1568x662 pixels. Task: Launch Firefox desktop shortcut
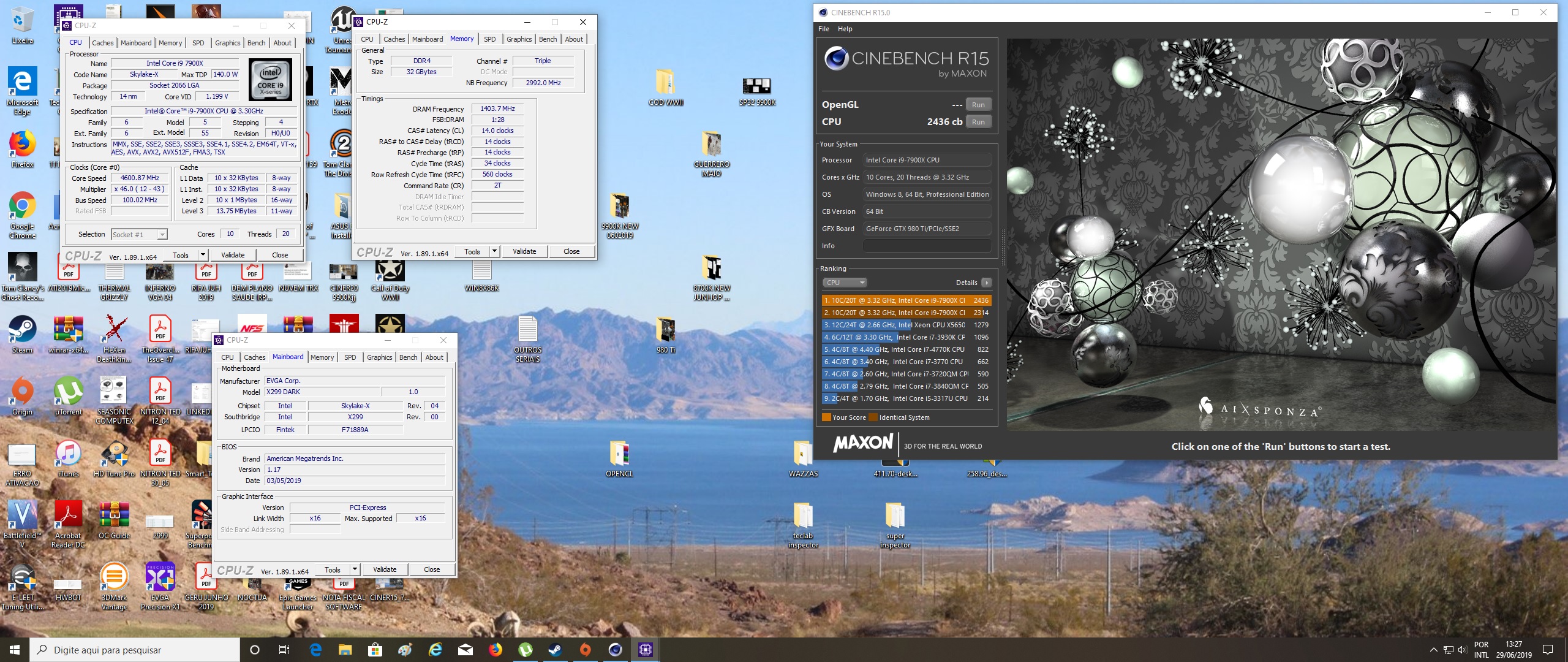[x=23, y=149]
